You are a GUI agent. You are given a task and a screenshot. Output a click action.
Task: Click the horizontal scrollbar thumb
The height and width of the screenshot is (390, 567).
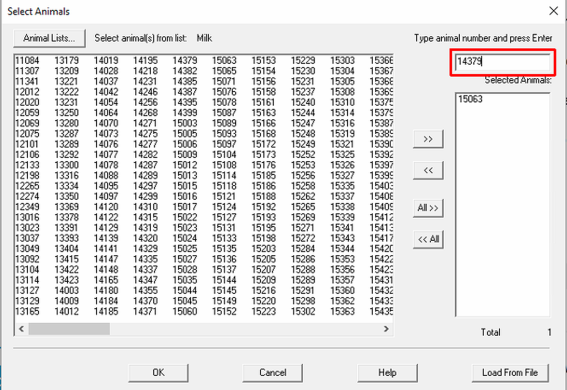[x=69, y=329]
